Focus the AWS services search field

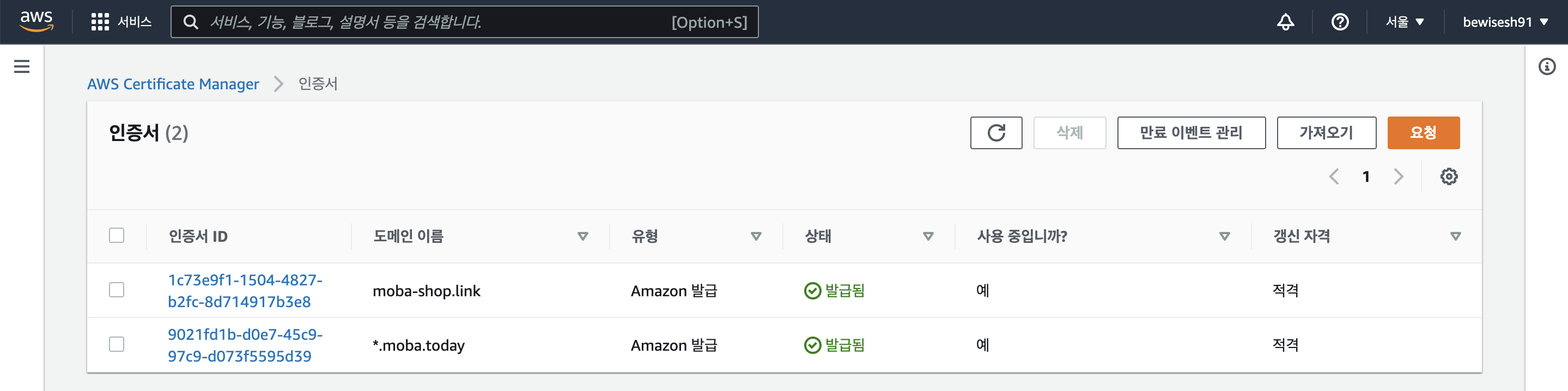(x=464, y=22)
